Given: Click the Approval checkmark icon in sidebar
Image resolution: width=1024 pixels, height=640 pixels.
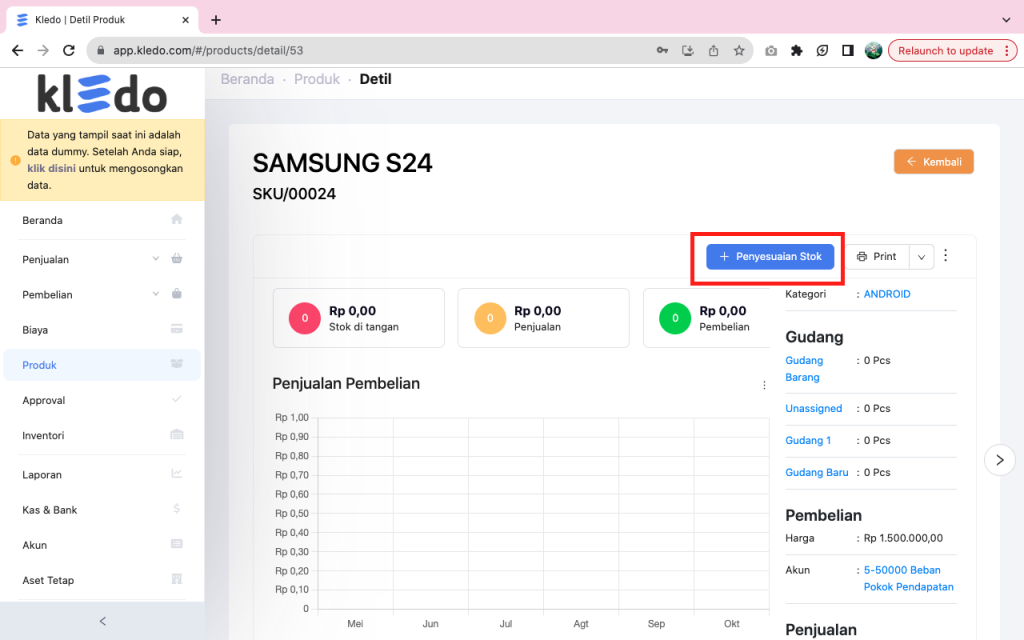Looking at the screenshot, I should click(x=176, y=399).
